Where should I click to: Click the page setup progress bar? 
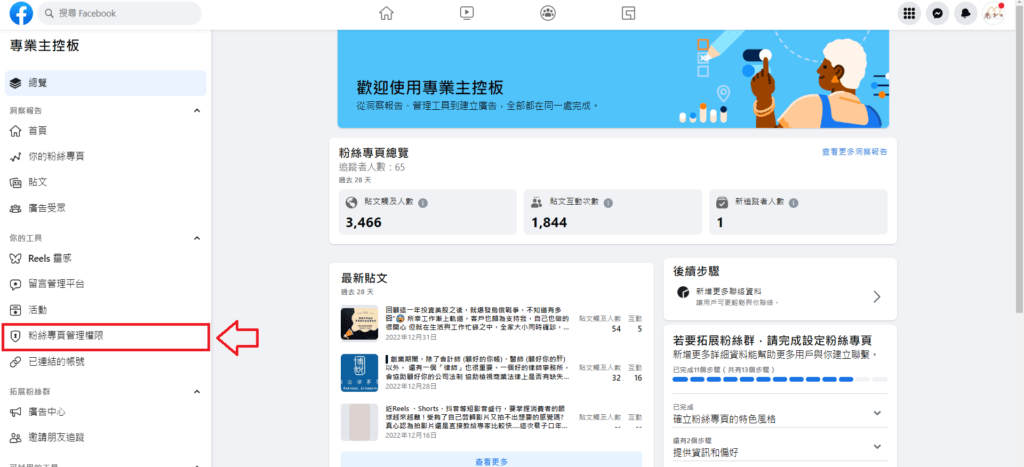click(780, 380)
